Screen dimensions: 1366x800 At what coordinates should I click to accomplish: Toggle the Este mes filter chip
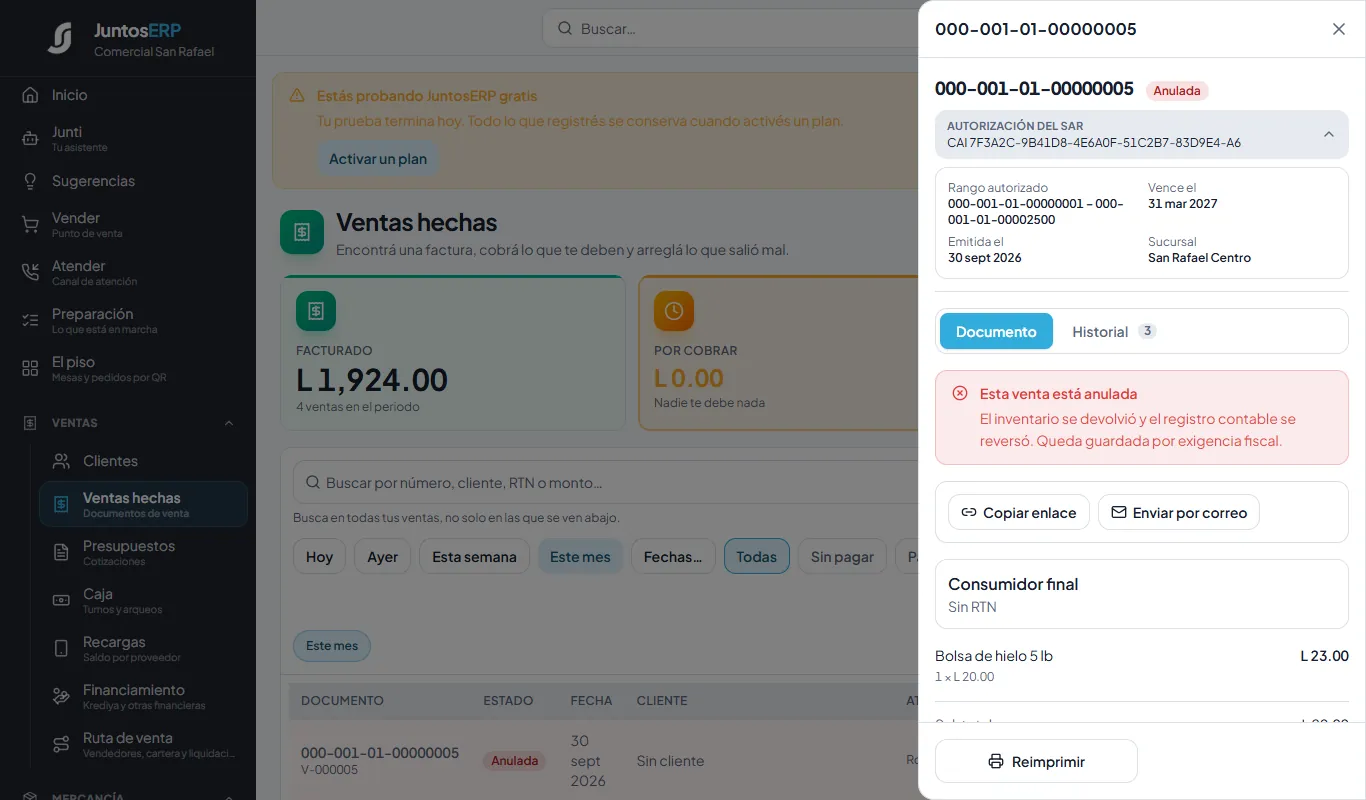tap(580, 557)
